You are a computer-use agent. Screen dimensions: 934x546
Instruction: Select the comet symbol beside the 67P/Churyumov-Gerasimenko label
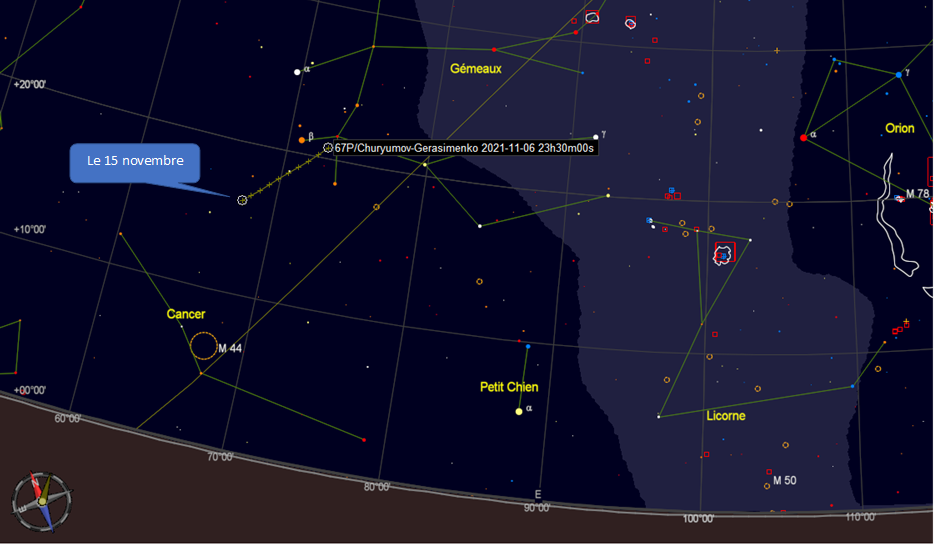[328, 148]
